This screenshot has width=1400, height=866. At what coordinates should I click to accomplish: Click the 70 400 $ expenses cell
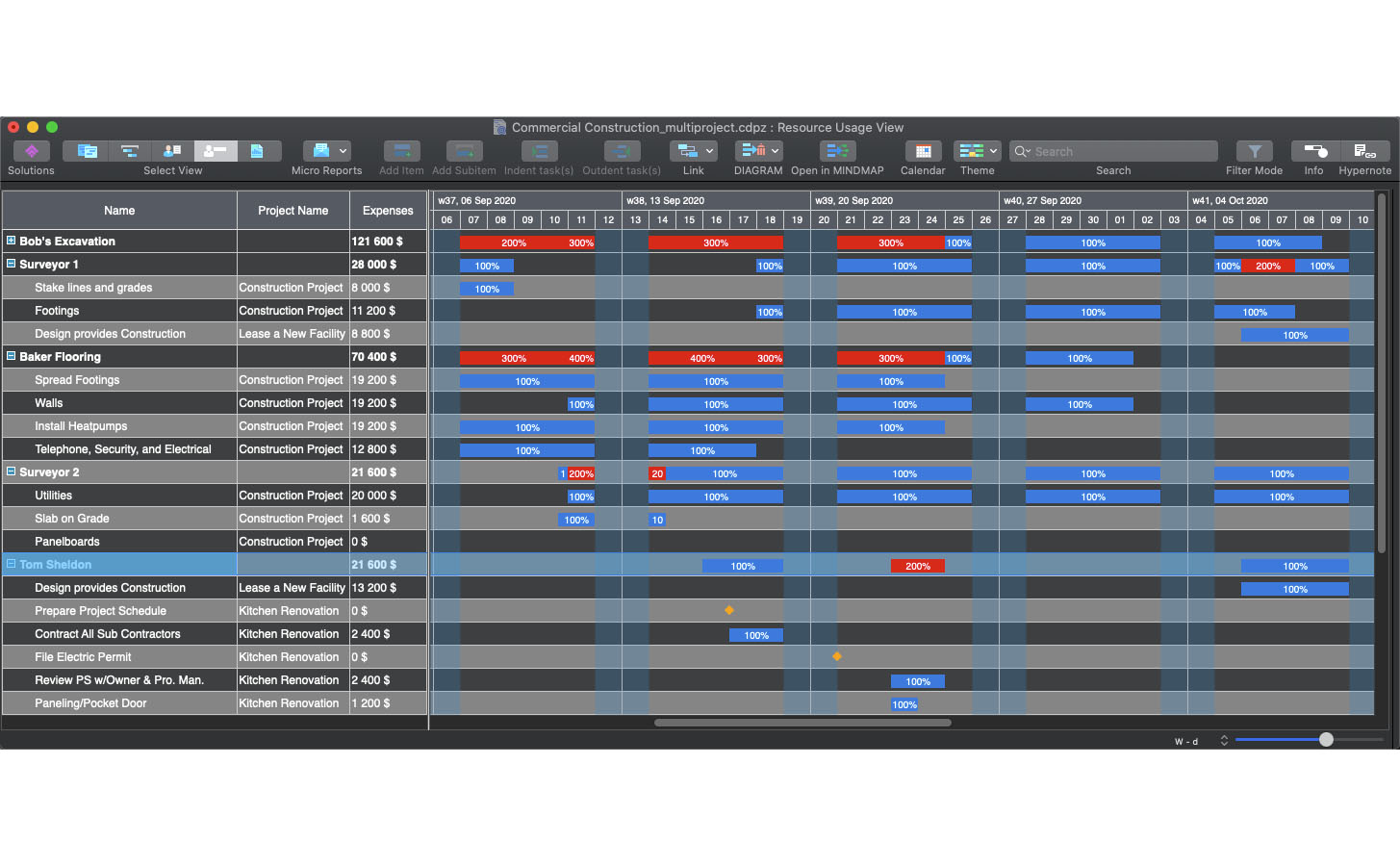tap(388, 357)
